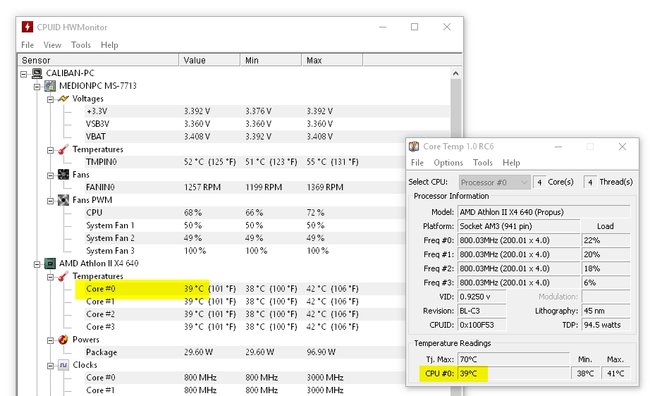
Task: Click the MEDIONPC MS-7713 motherboard icon
Action: (50, 86)
